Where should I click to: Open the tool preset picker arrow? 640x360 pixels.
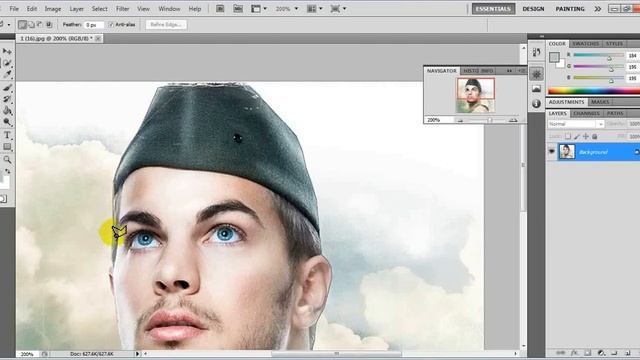pyautogui.click(x=9, y=25)
